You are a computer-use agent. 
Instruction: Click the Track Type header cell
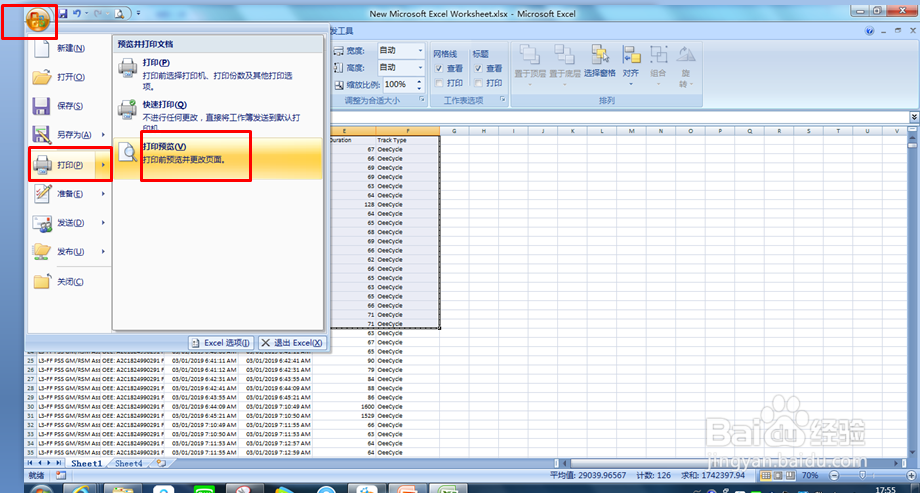[x=408, y=140]
